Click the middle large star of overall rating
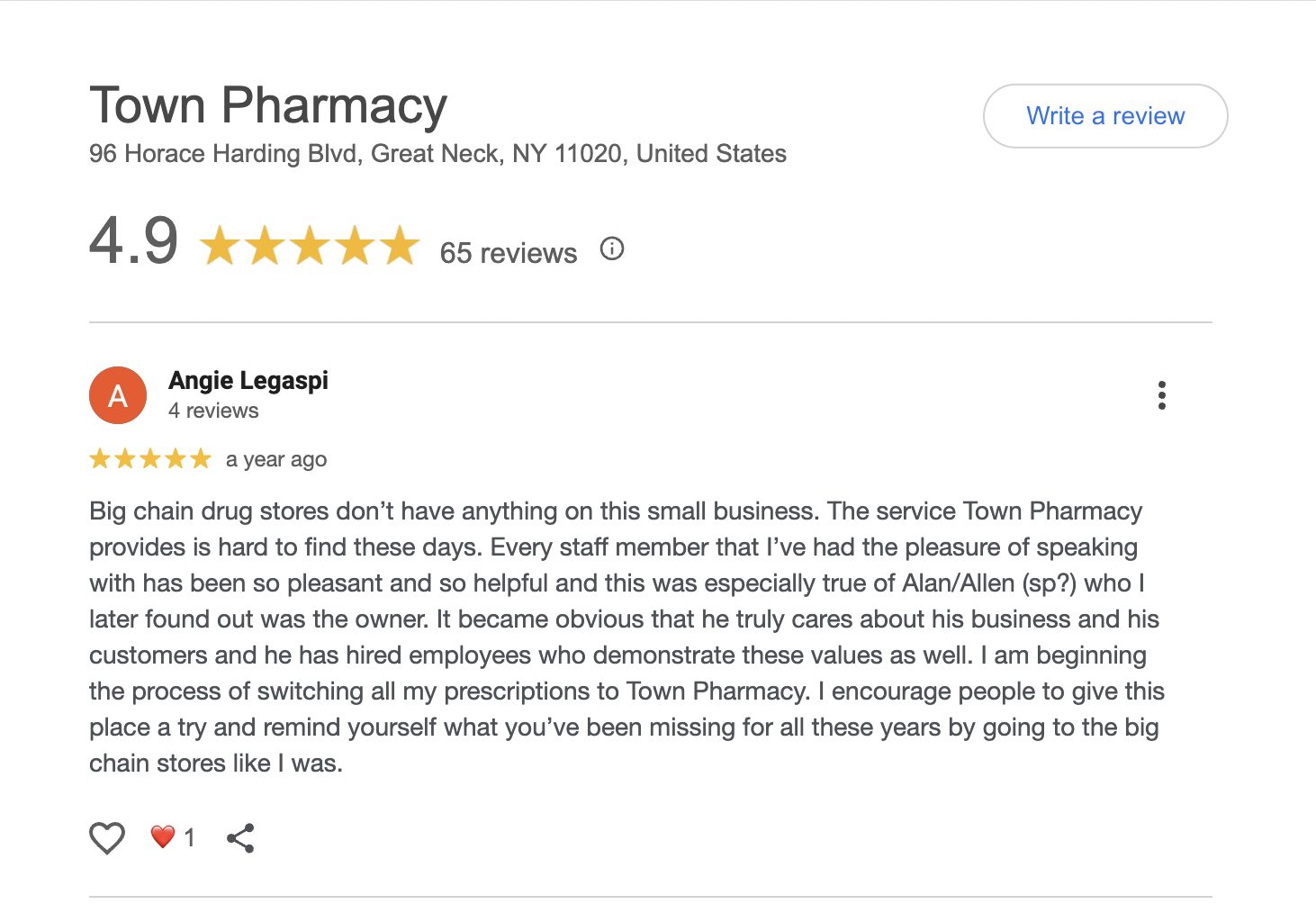 (x=310, y=246)
